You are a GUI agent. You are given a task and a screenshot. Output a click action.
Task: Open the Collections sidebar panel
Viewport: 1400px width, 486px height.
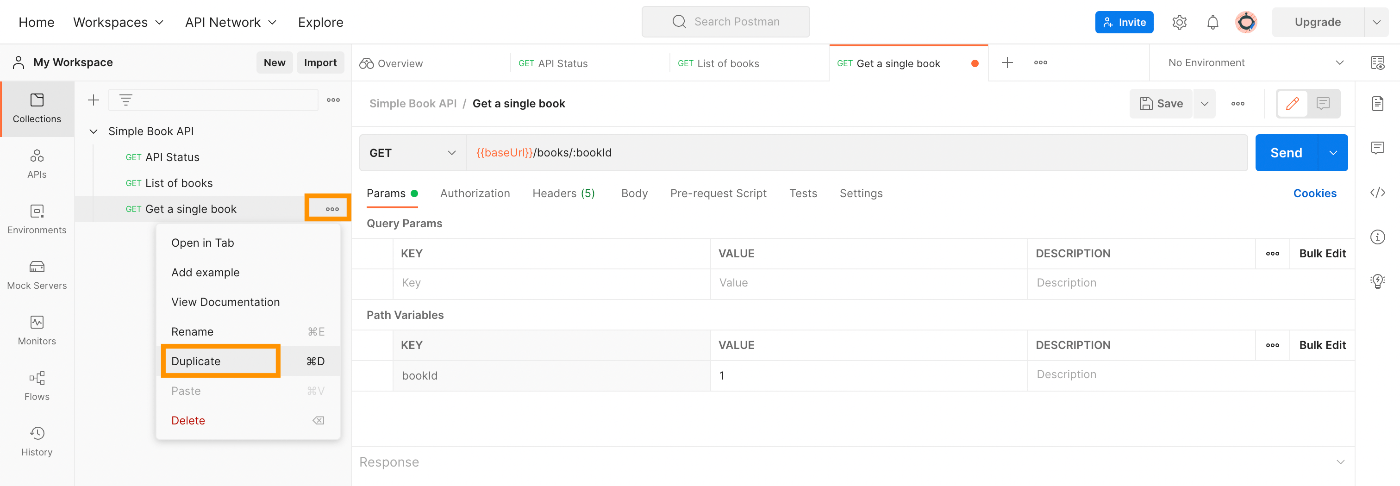click(37, 108)
